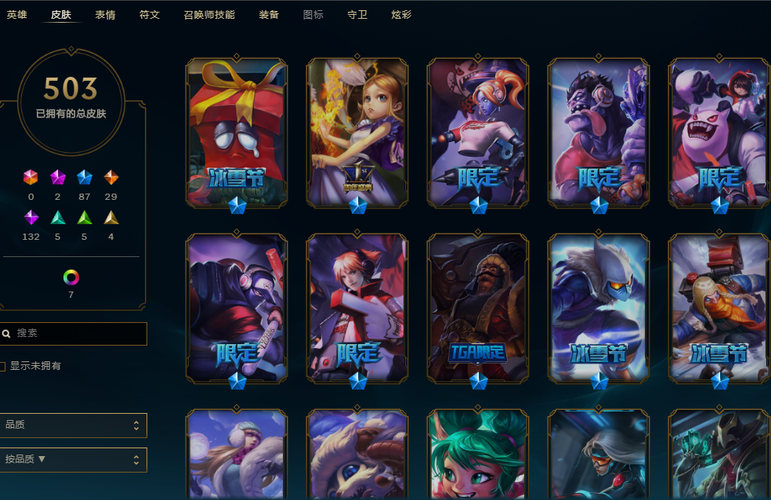Open the 符文 tab
Image resolution: width=771 pixels, height=500 pixels.
[149, 15]
